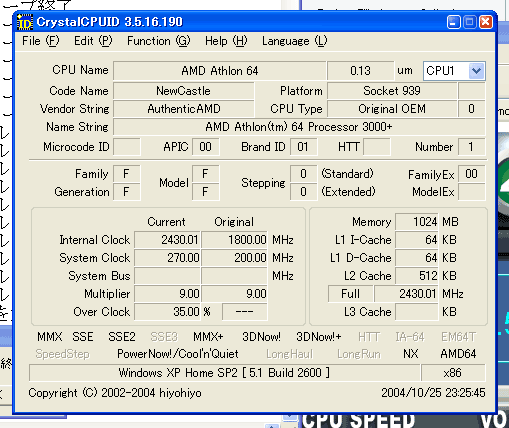The image size is (509, 428).
Task: Click the Platform value Socket 939
Action: point(392,91)
